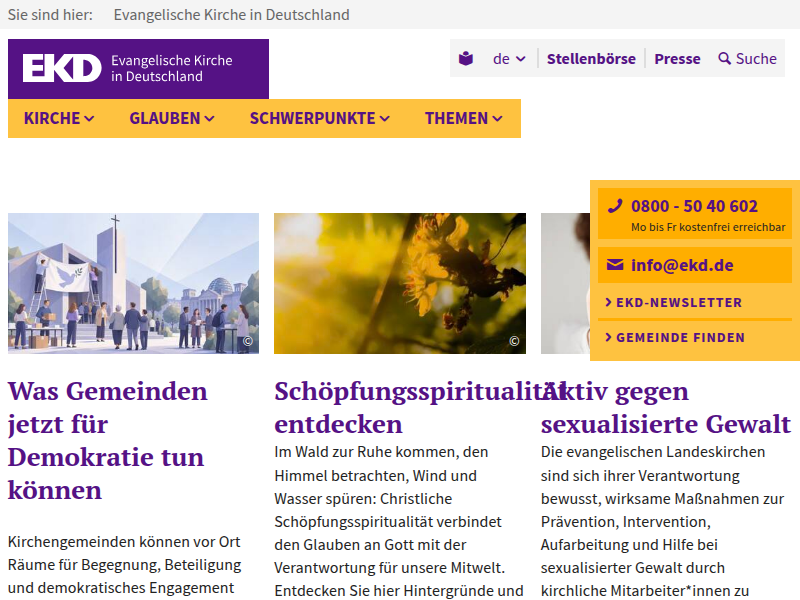
Task: Open headline Was Gemeinden jetzt für Demokratie
Action: (108, 440)
